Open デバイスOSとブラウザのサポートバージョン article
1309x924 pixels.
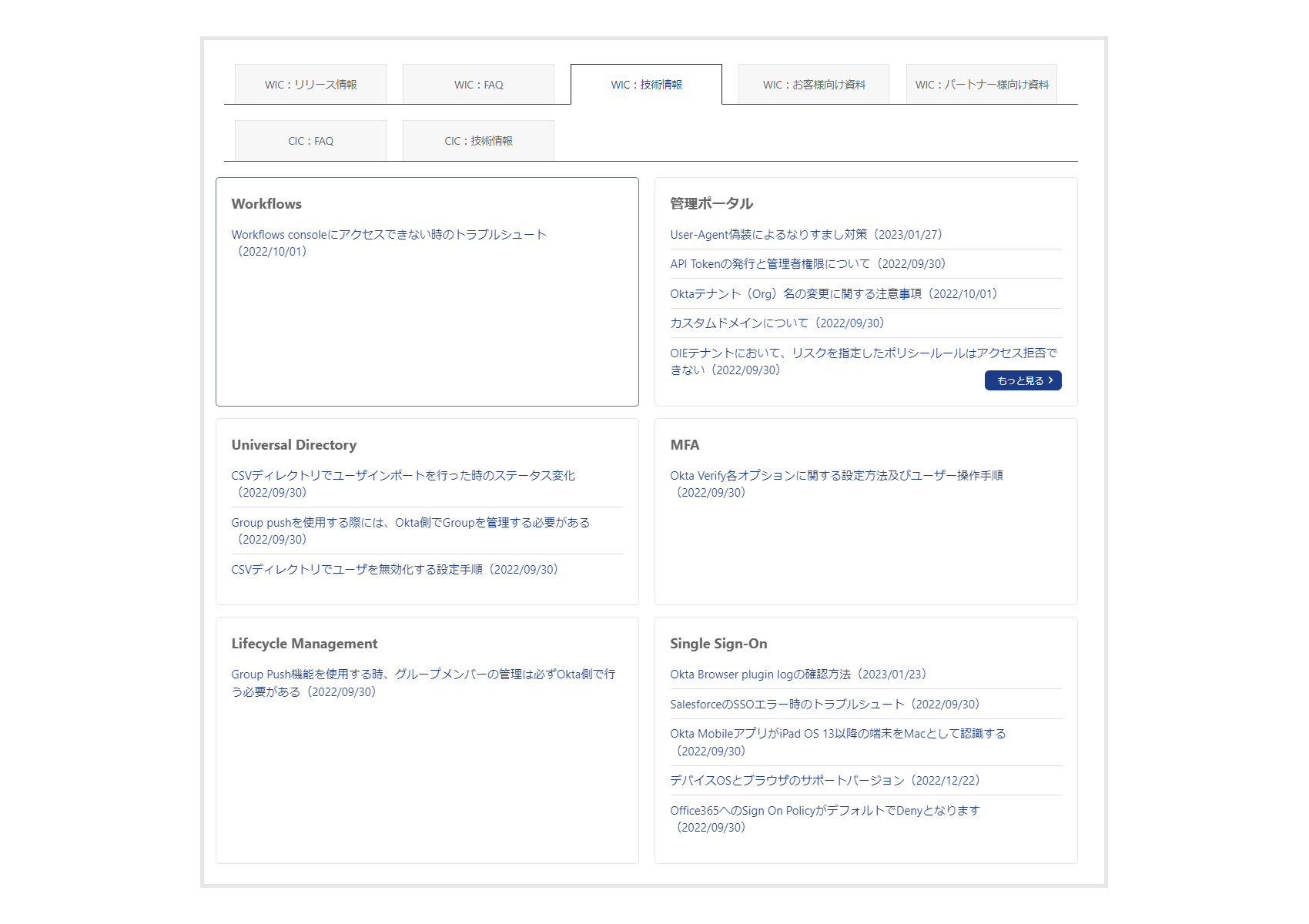tap(824, 781)
